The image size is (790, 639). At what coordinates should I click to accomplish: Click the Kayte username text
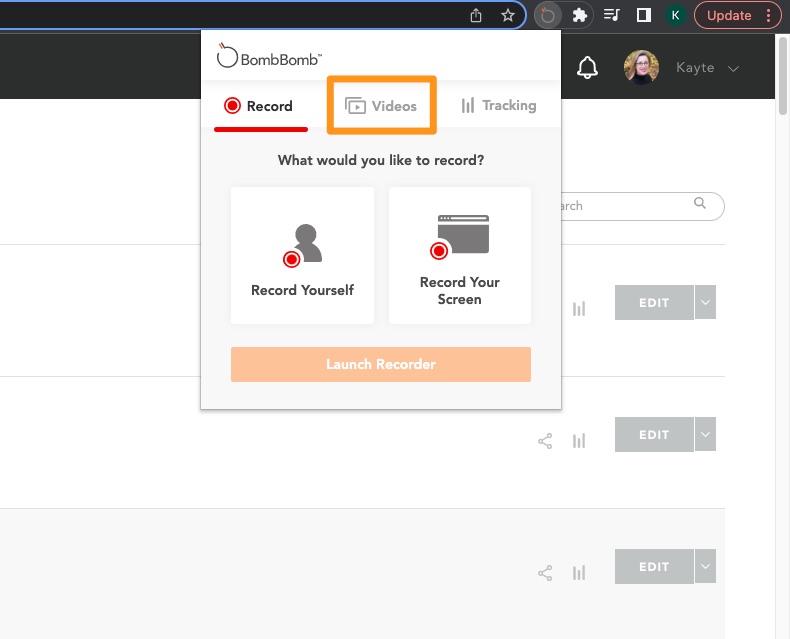pos(695,68)
